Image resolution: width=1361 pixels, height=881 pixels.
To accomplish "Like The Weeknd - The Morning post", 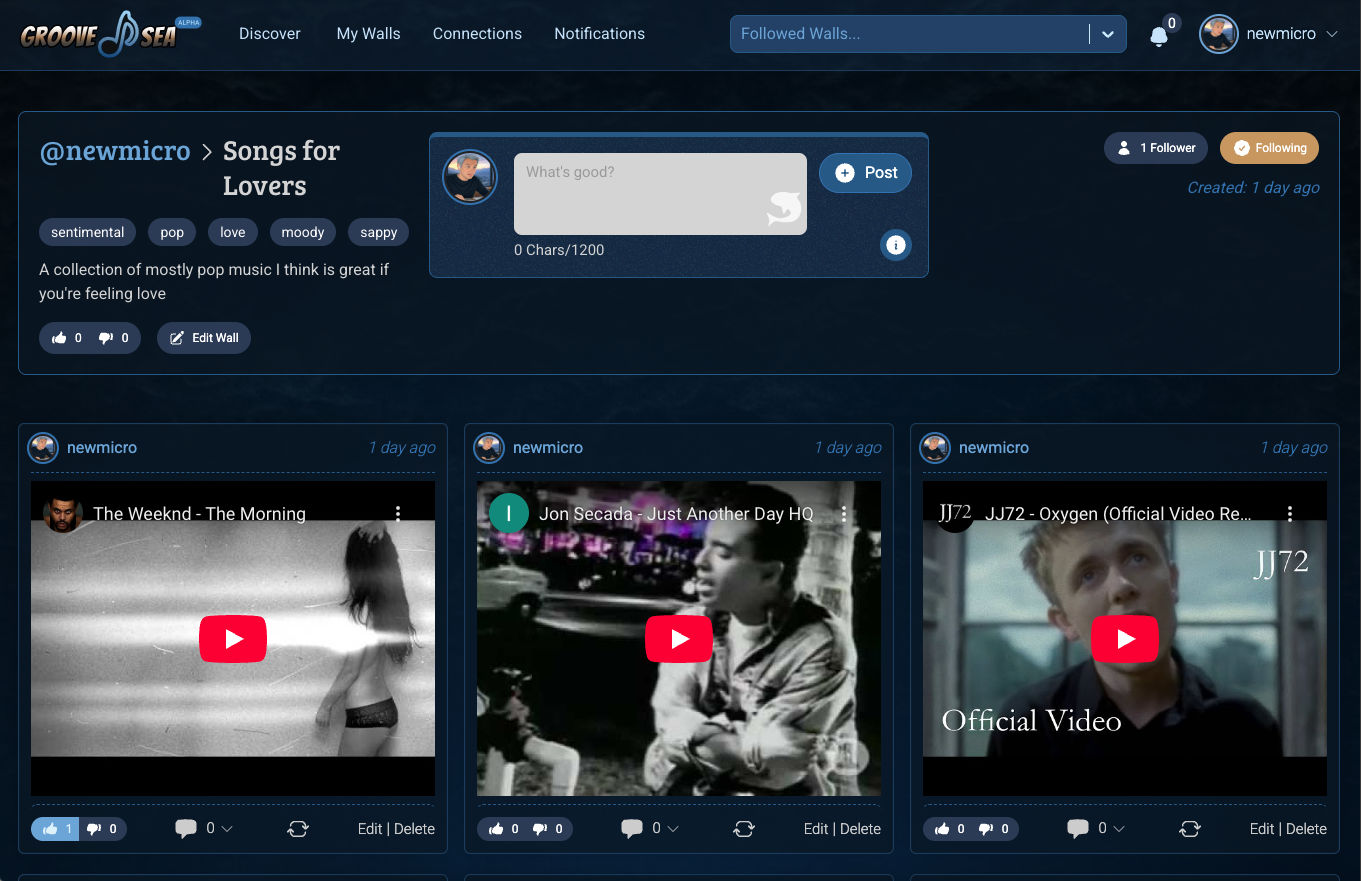I will click(55, 829).
